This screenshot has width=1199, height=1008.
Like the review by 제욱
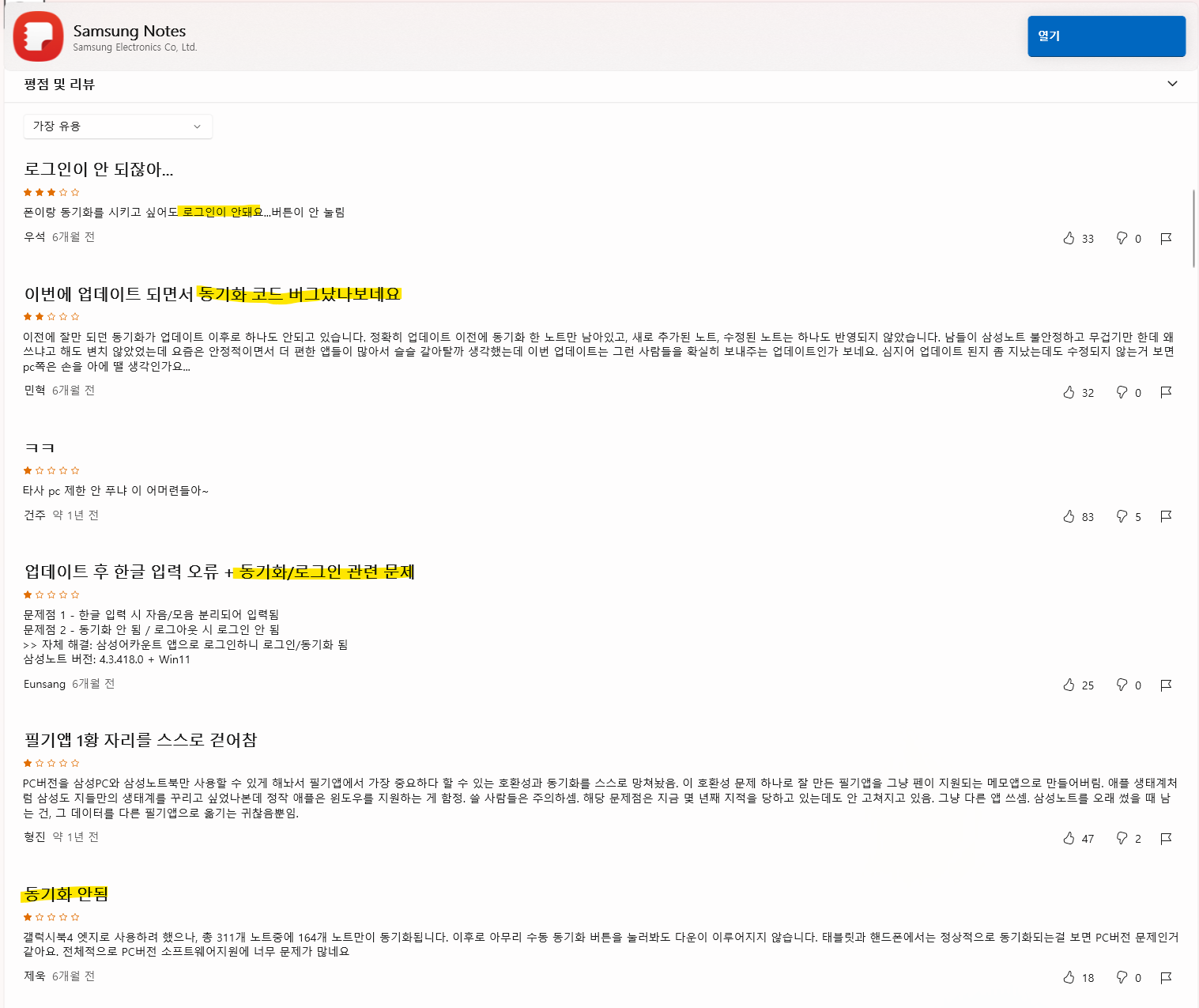click(1069, 977)
